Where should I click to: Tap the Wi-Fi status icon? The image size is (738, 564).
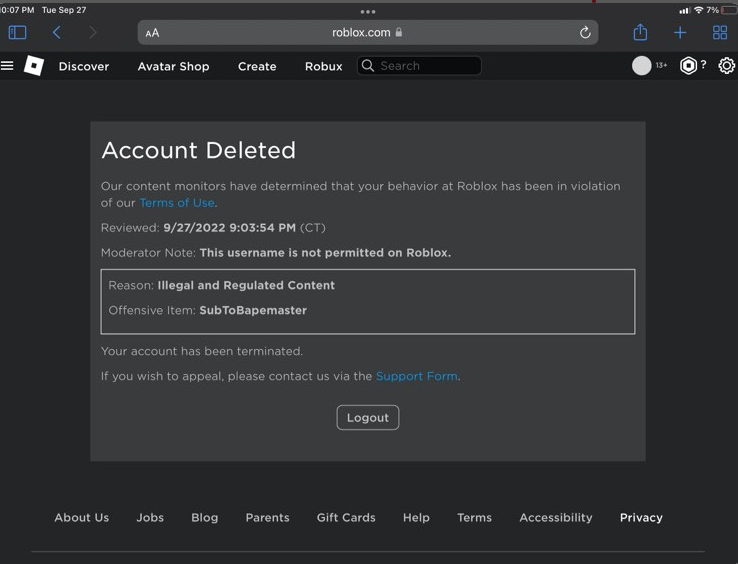click(x=698, y=10)
